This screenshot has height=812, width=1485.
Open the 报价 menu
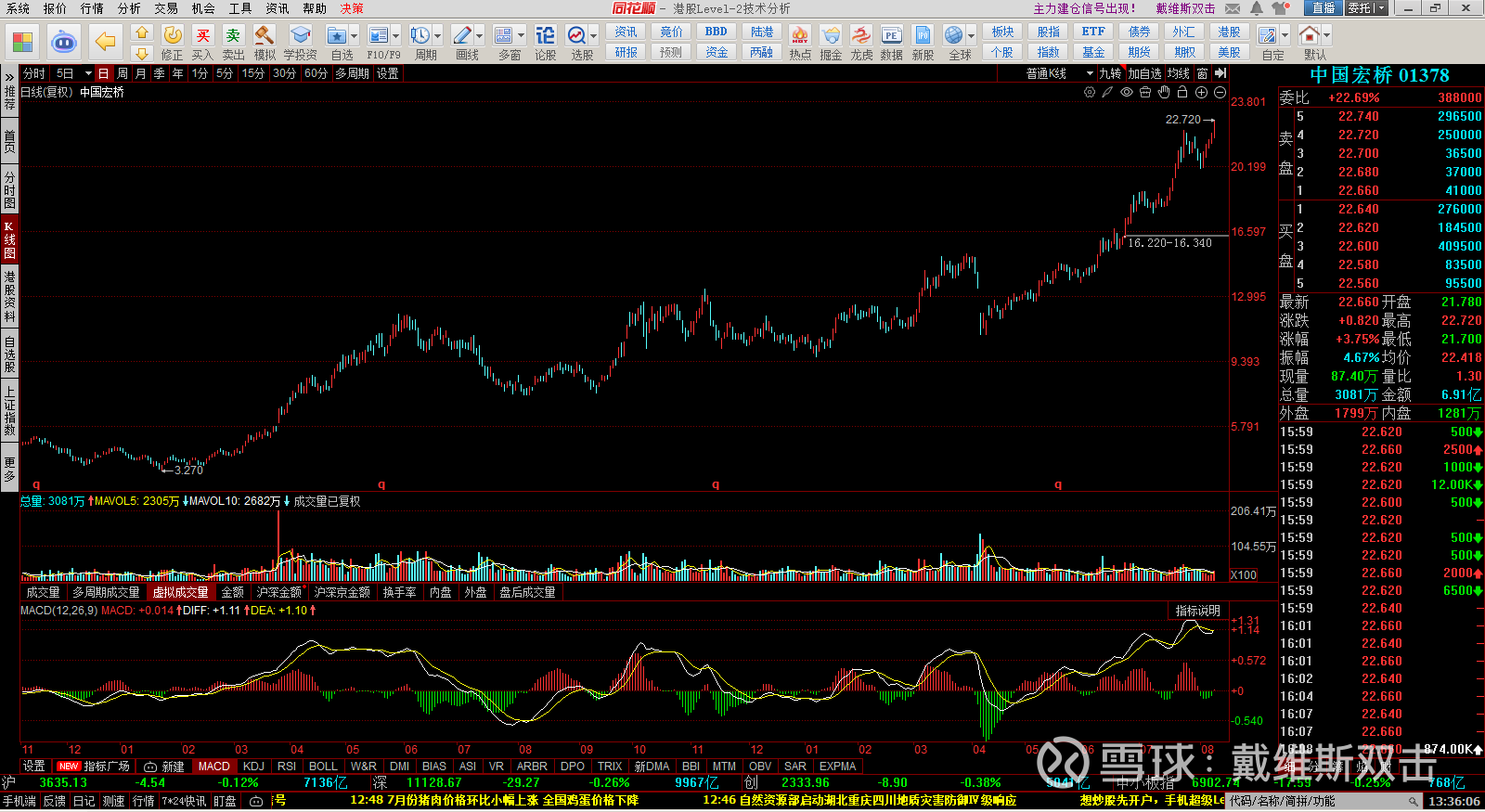click(55, 8)
